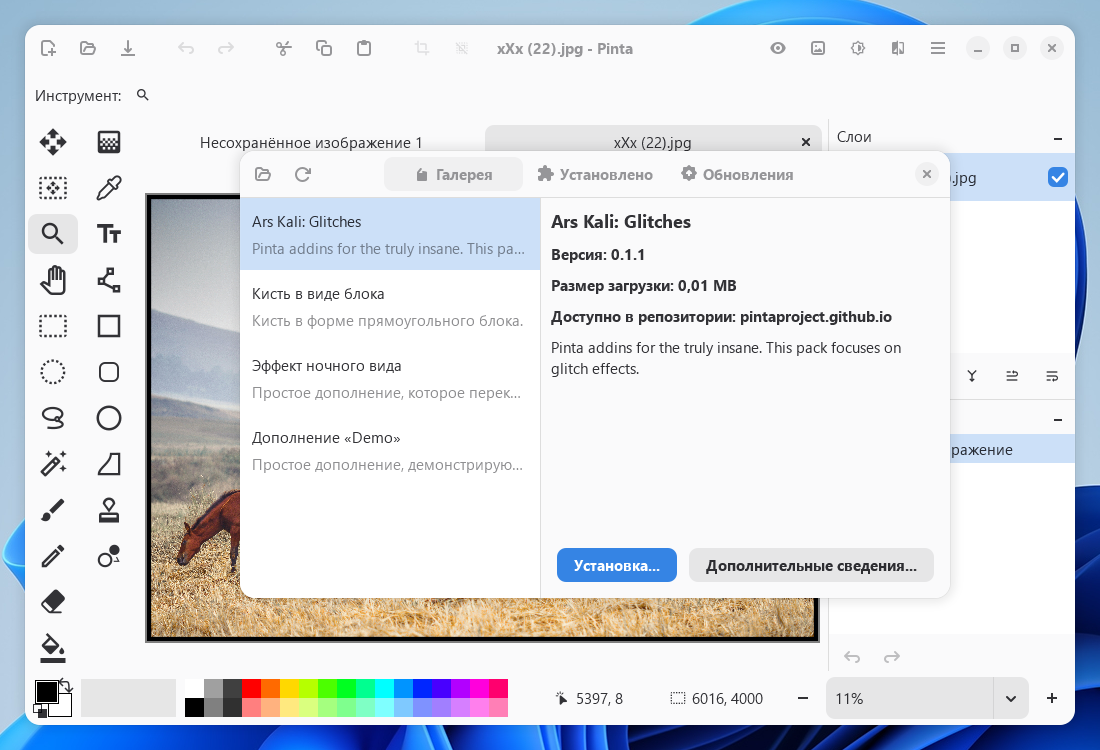Viewport: 1100px width, 750px height.
Task: Switch to Gallery tab in add-ins dialog
Action: click(x=453, y=175)
